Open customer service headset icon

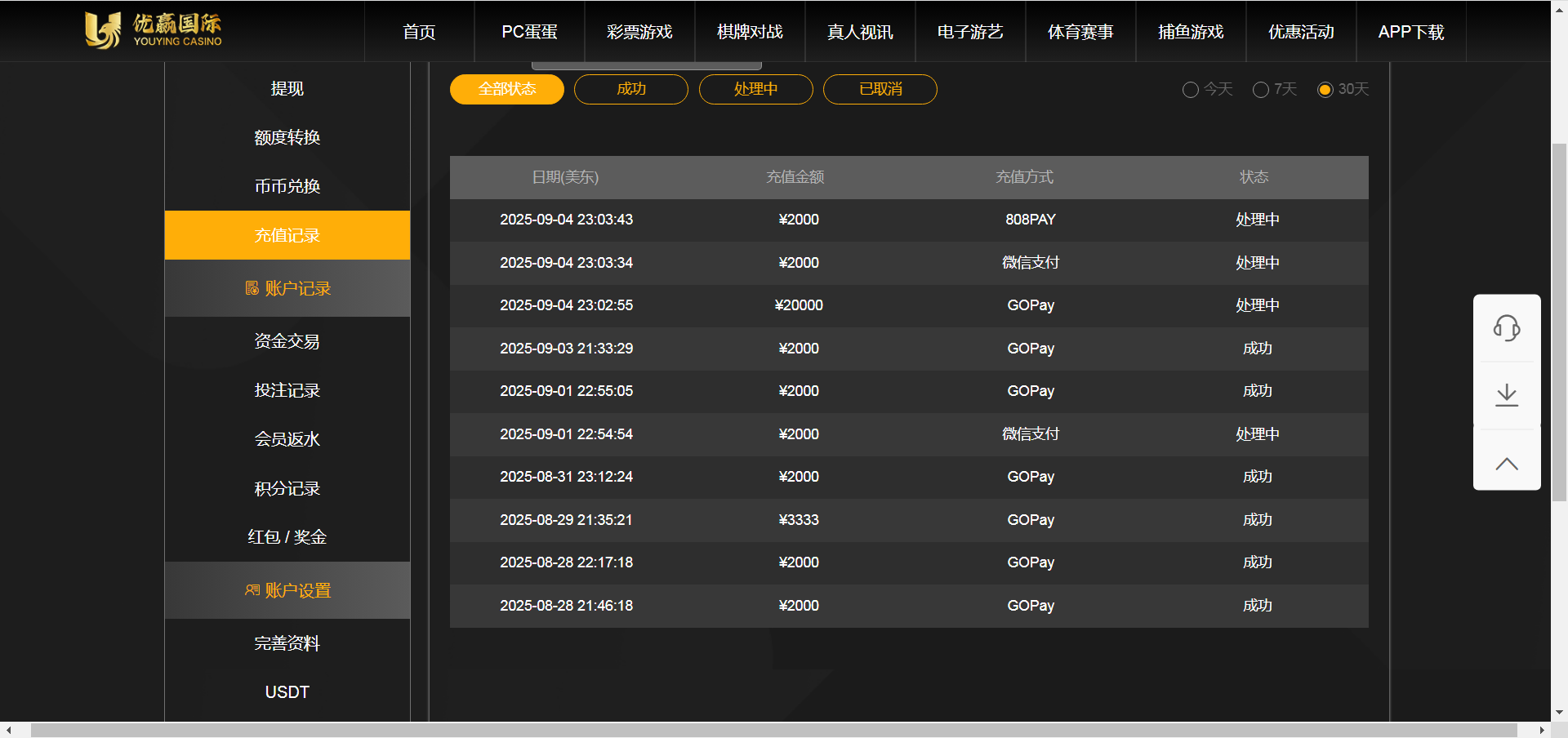point(1507,328)
